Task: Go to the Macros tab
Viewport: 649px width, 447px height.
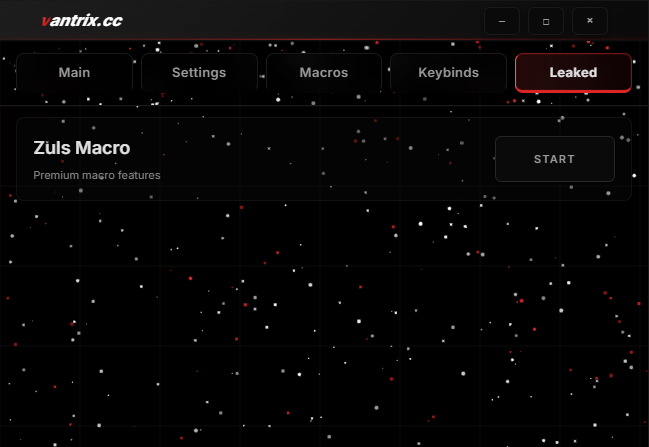Action: point(324,72)
